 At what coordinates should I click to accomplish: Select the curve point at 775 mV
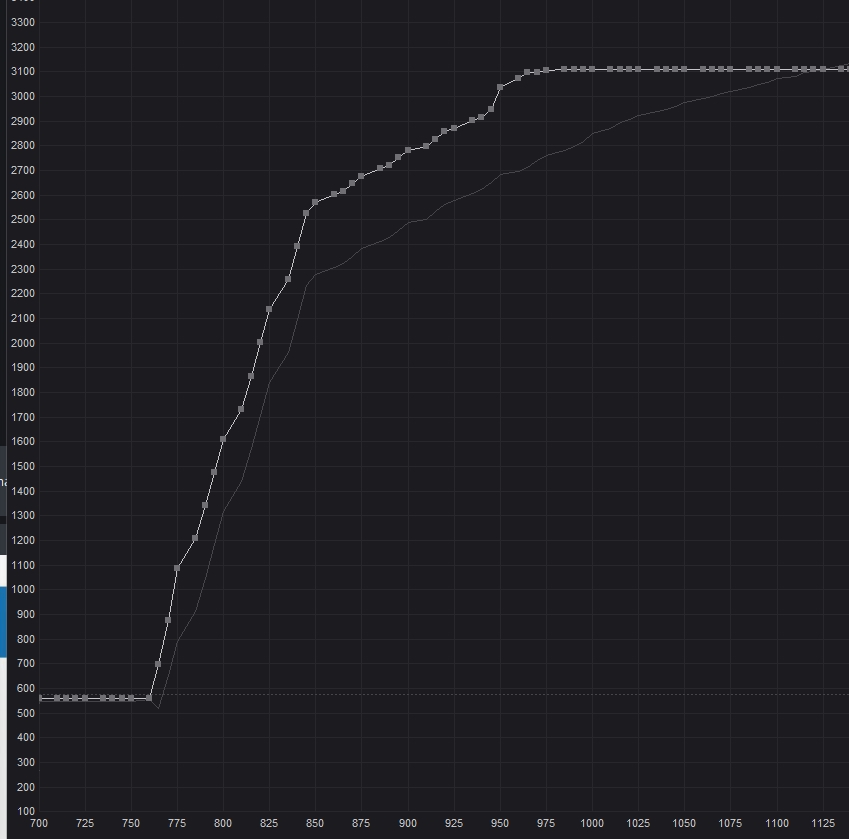[x=177, y=568]
